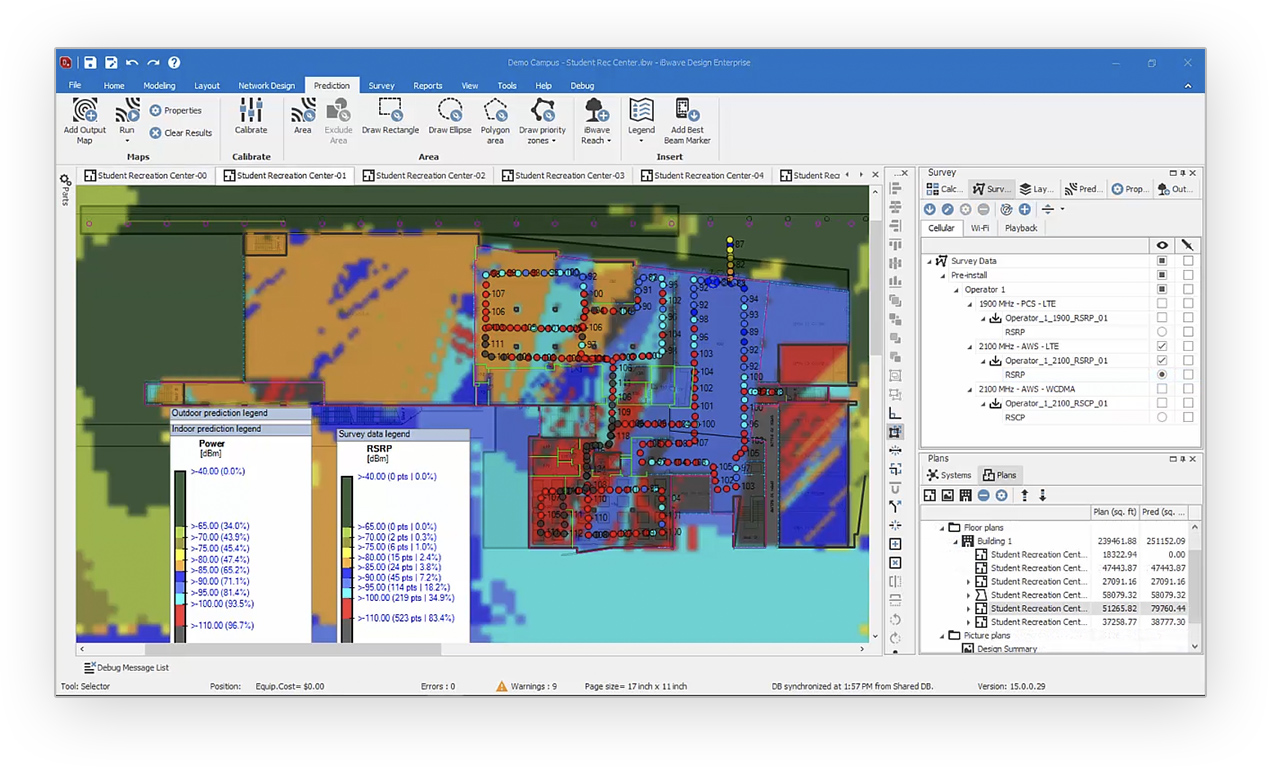The width and height of the screenshot is (1269, 767).
Task: Select the Polygon area tool
Action: click(x=495, y=121)
